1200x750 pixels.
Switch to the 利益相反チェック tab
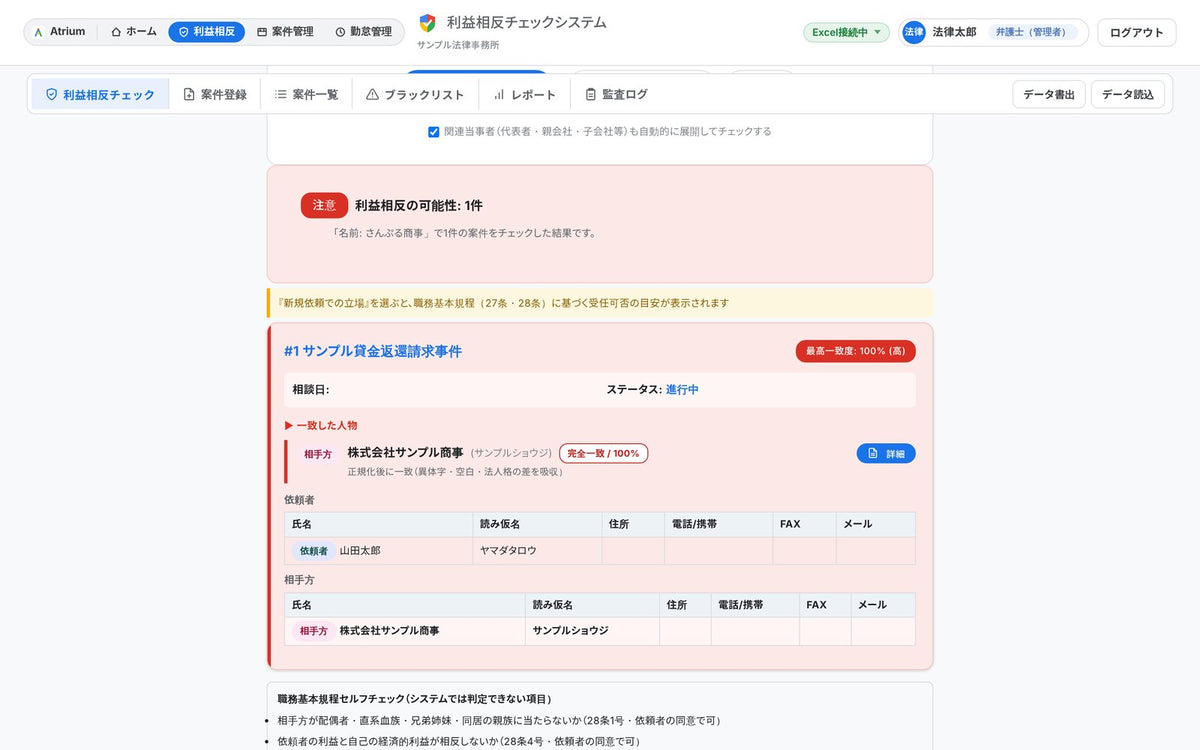coord(100,94)
